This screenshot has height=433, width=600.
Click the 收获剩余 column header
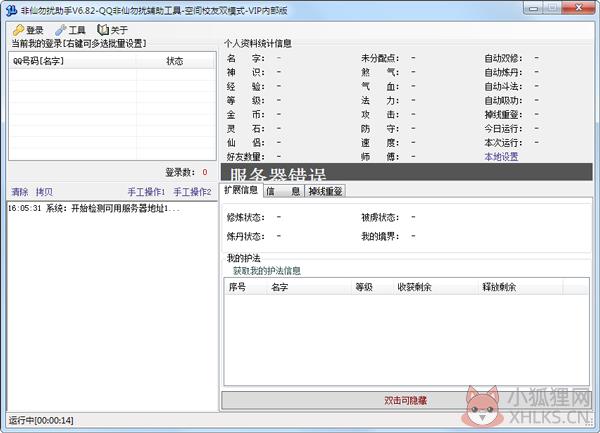(435, 287)
